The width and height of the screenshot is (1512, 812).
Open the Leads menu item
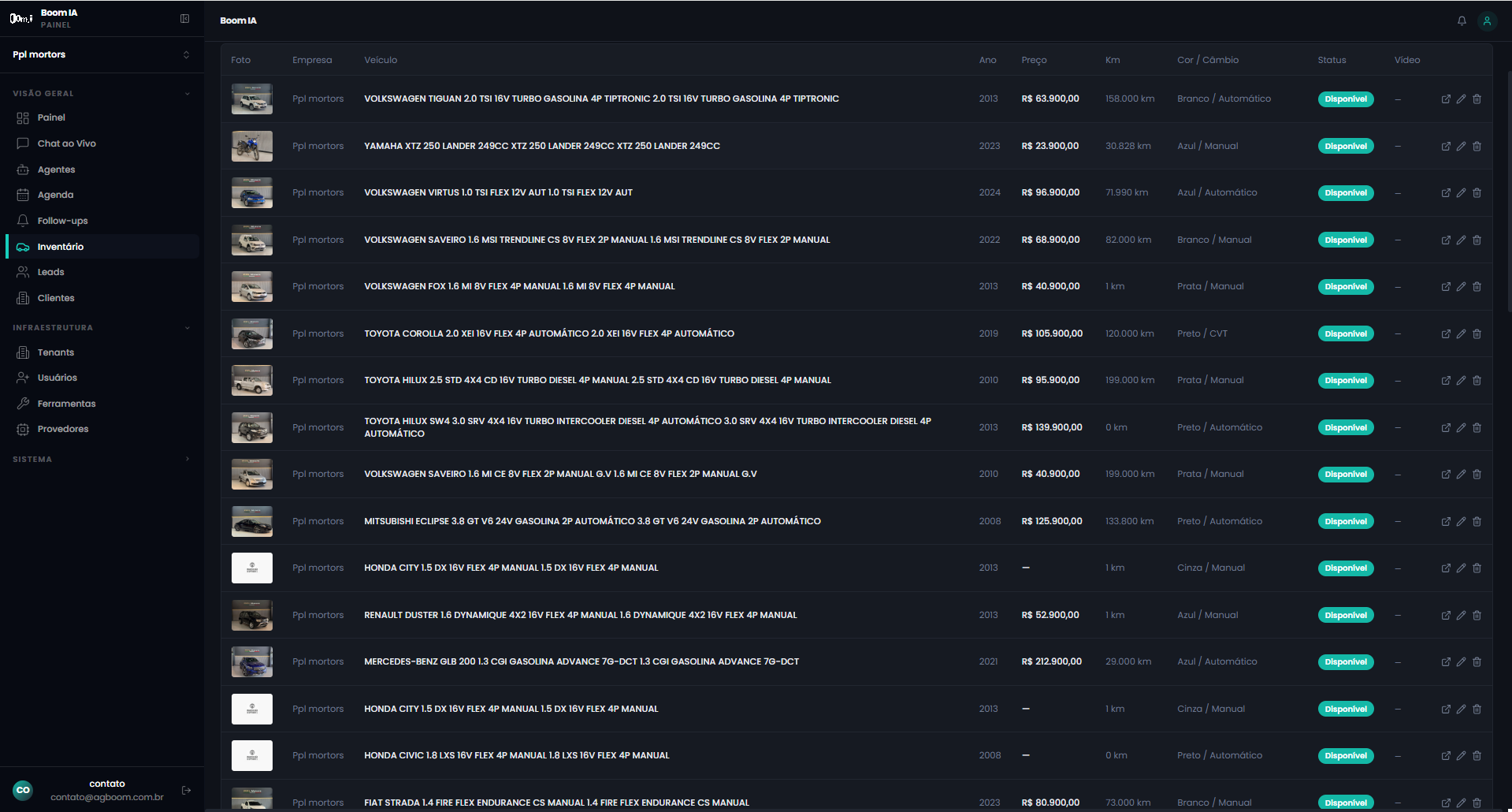tap(50, 272)
